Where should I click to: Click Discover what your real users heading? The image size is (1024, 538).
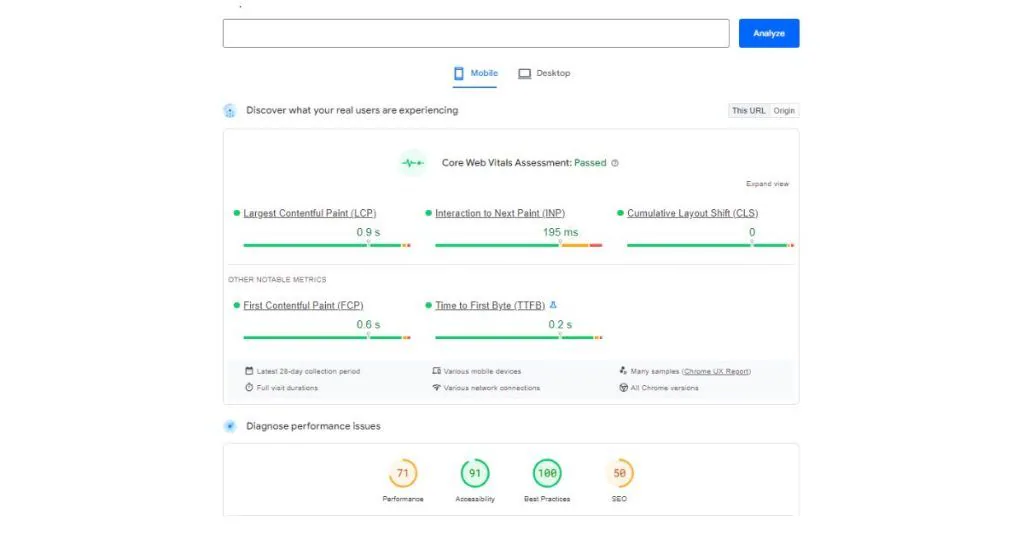pos(352,110)
